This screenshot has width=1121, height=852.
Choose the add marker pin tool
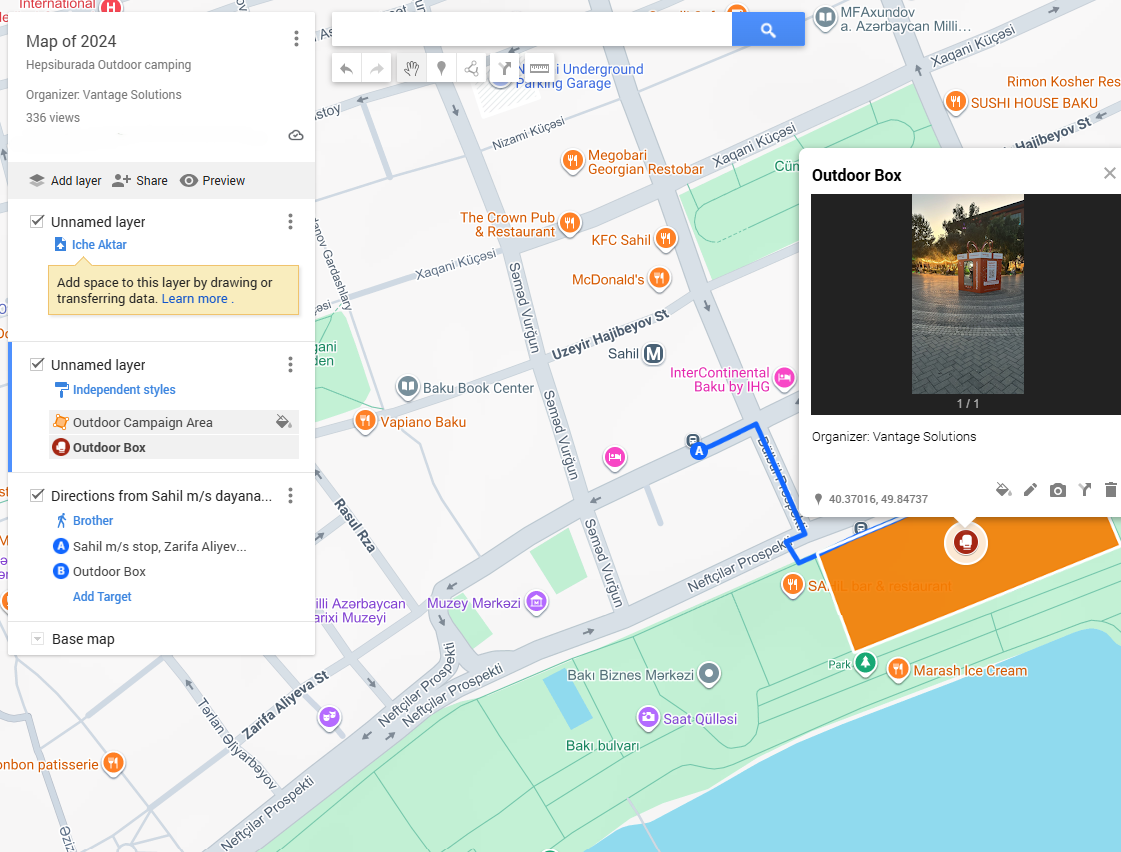point(440,69)
